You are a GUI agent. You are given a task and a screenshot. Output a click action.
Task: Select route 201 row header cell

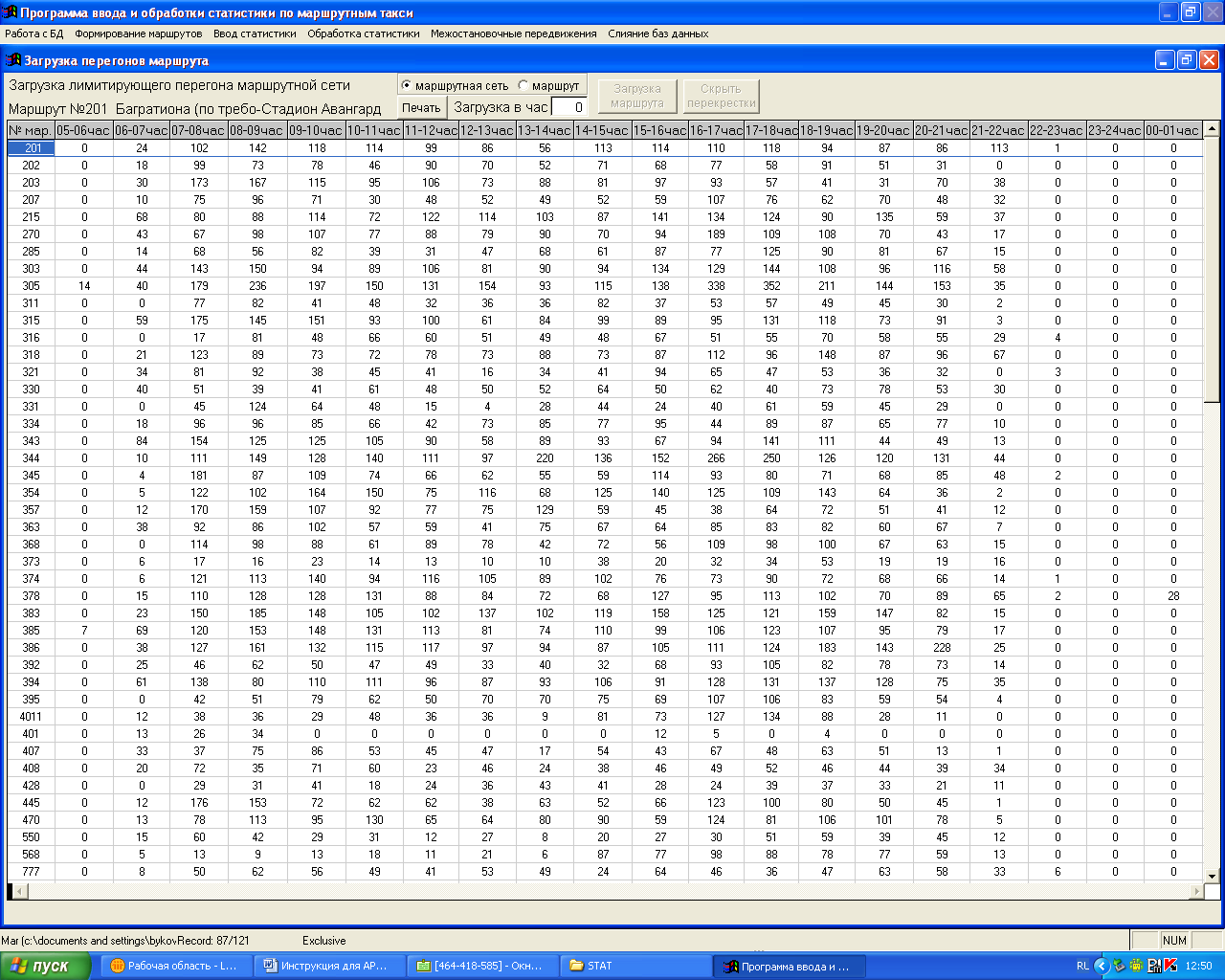click(x=31, y=148)
